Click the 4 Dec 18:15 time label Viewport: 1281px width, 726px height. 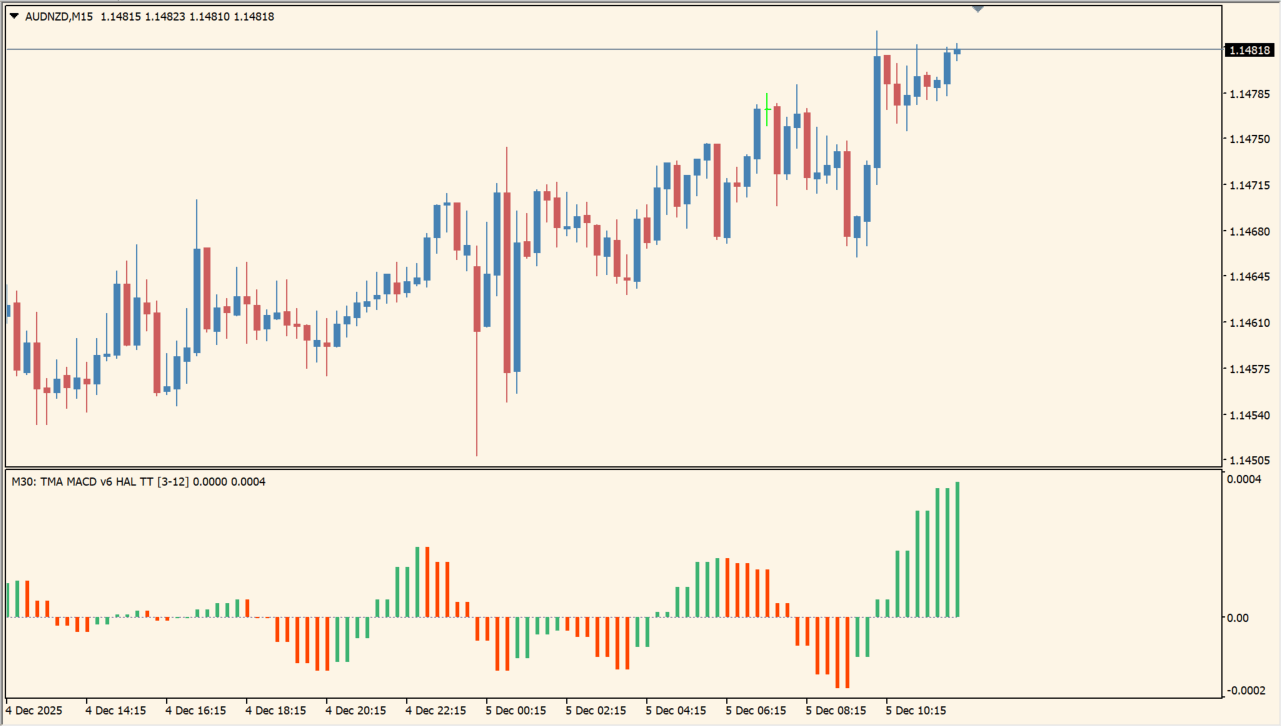click(276, 710)
